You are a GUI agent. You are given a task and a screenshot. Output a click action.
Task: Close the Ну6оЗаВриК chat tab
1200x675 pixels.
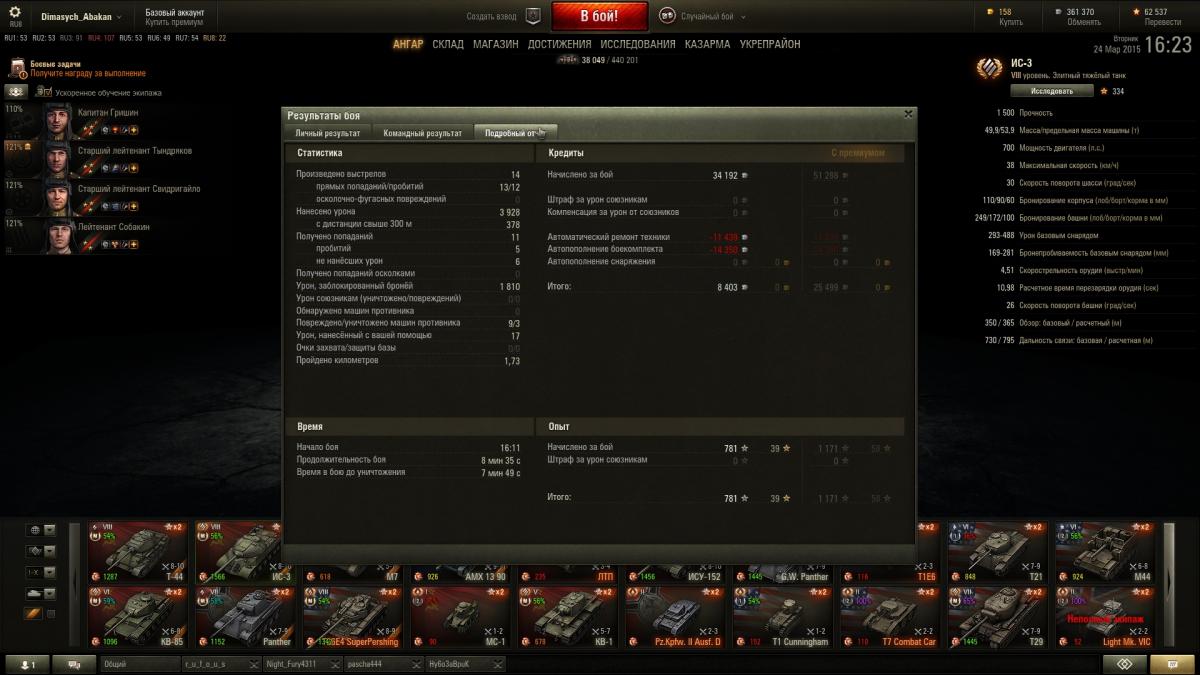[x=499, y=663]
